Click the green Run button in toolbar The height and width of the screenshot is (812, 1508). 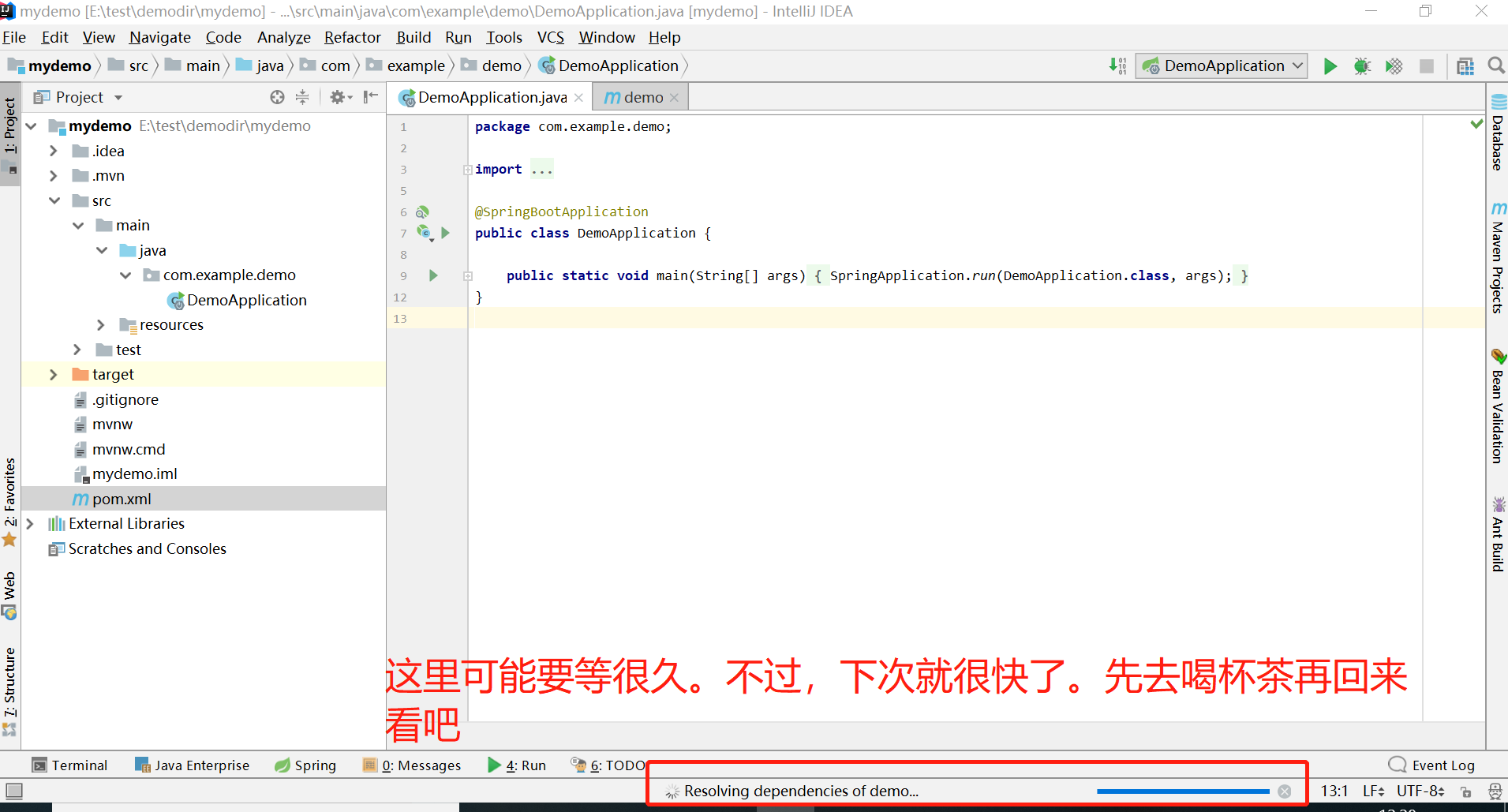(1330, 66)
